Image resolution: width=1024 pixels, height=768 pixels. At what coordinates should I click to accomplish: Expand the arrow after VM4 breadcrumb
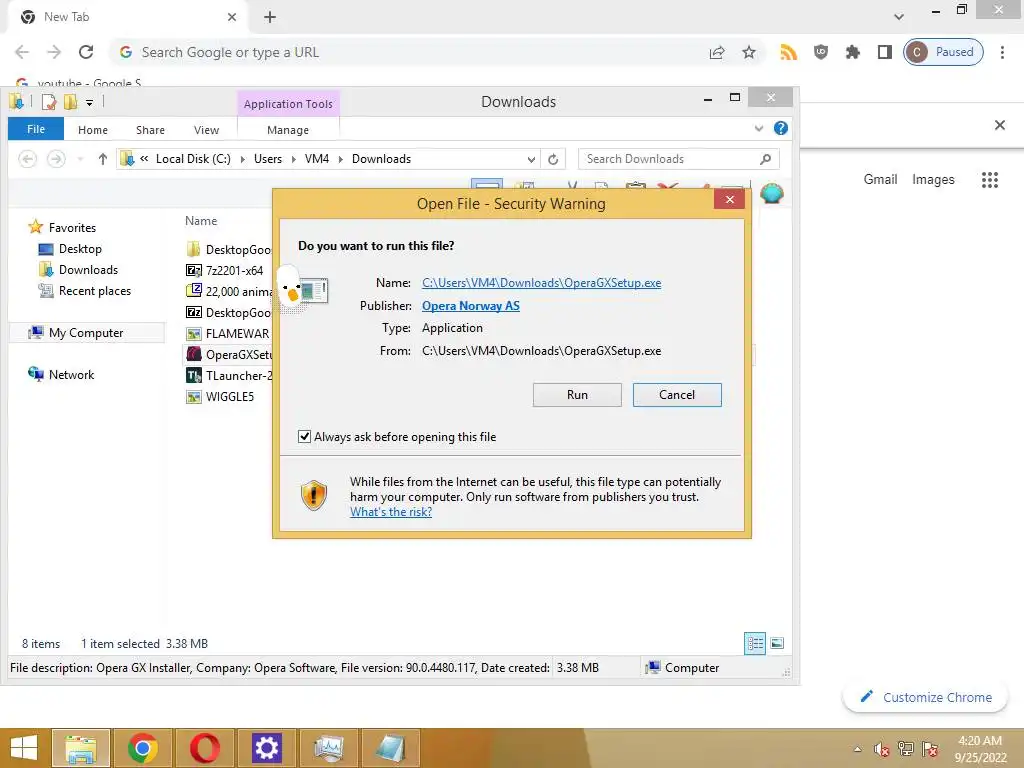pyautogui.click(x=340, y=159)
